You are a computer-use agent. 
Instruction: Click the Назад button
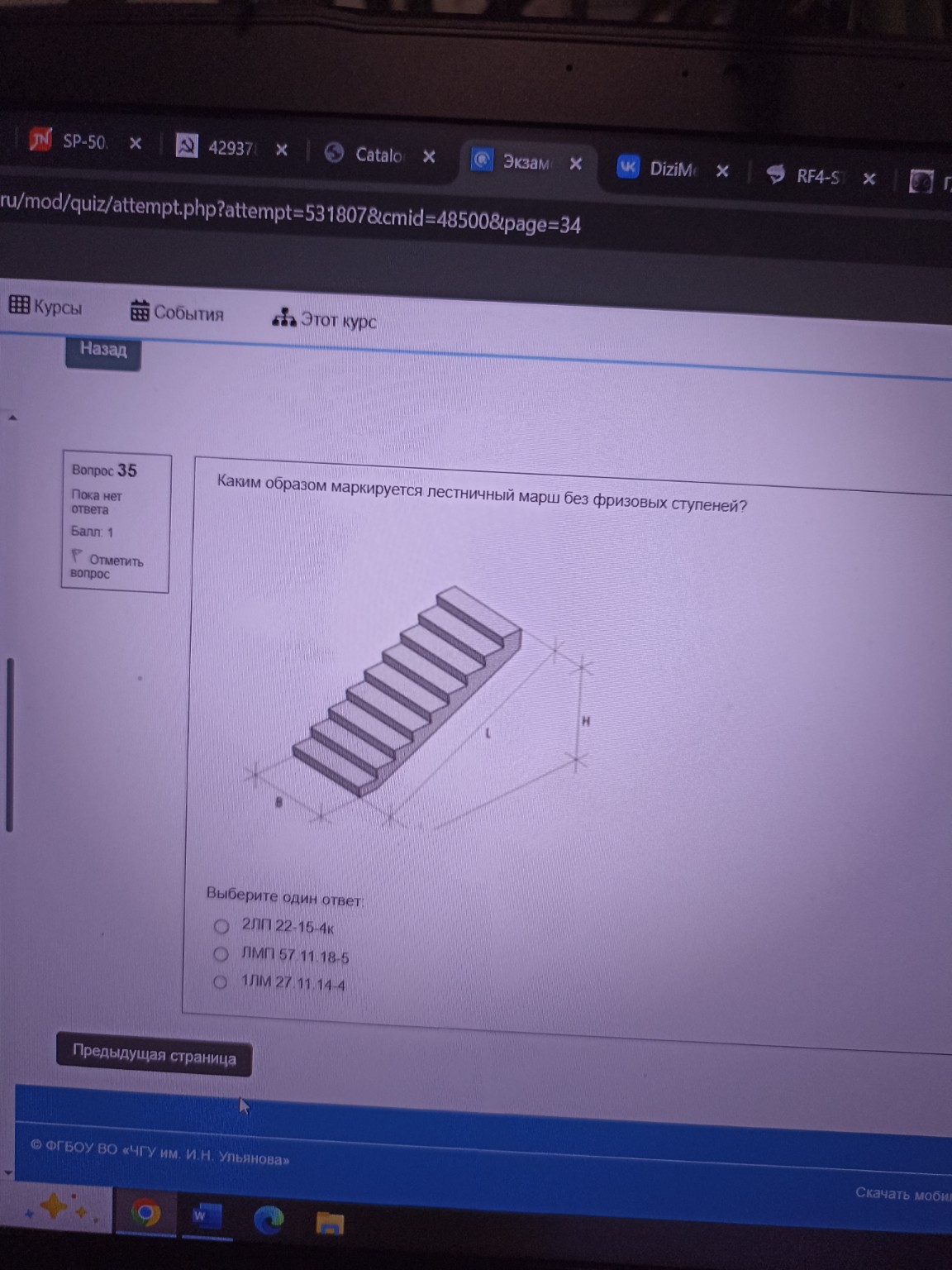click(x=103, y=350)
